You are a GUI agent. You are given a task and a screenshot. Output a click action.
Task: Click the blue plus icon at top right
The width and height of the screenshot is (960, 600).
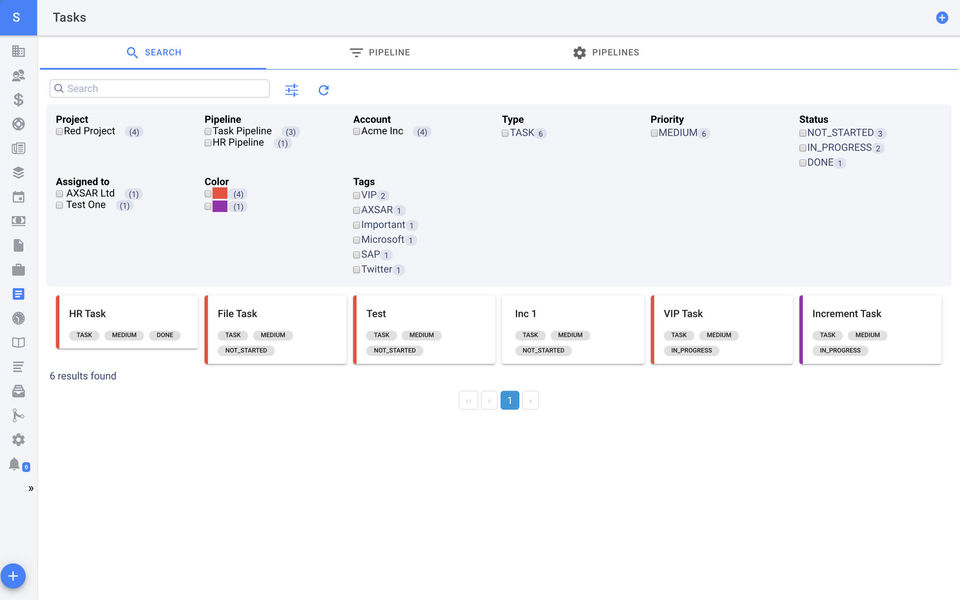click(x=942, y=18)
